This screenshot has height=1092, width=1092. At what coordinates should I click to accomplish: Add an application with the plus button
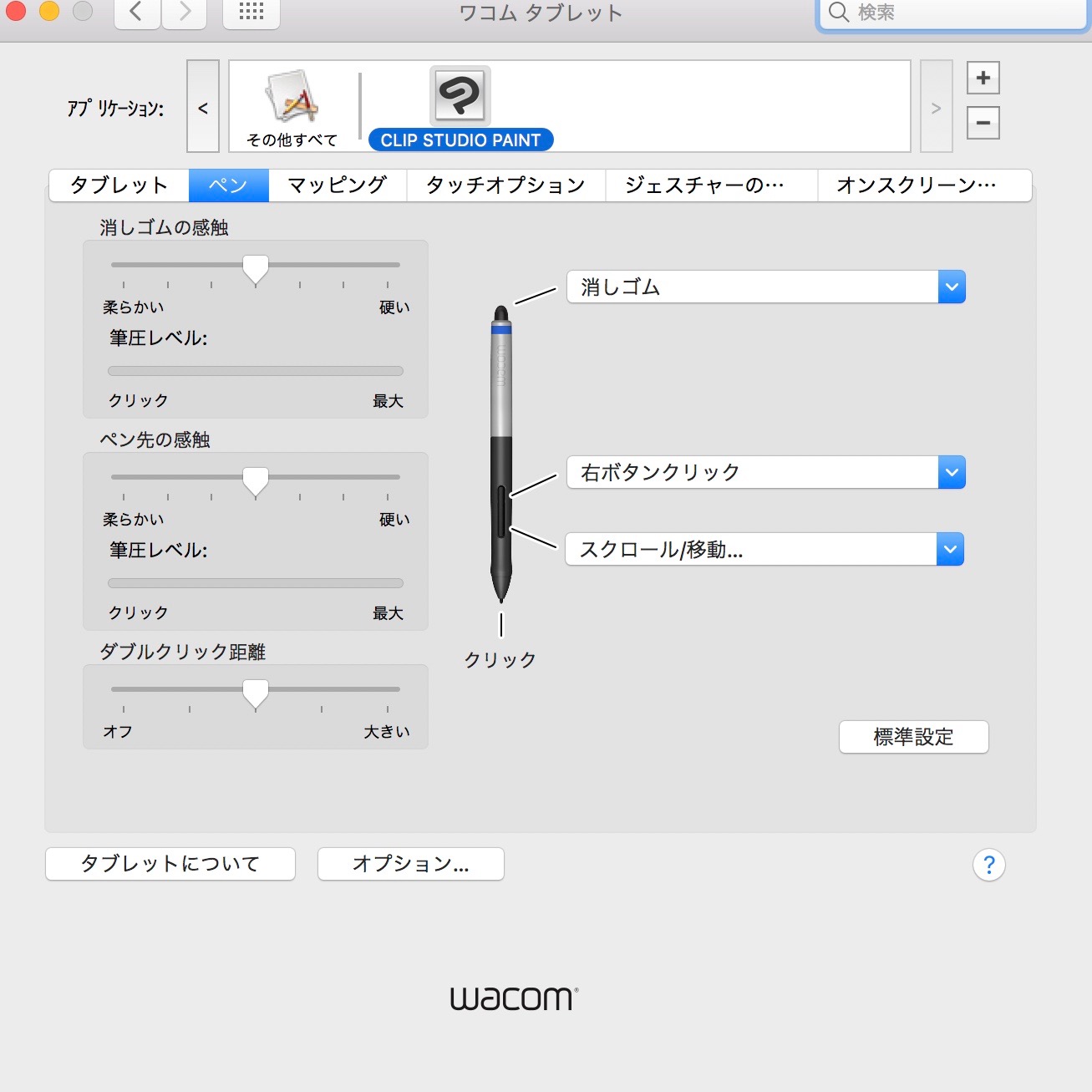tap(983, 79)
